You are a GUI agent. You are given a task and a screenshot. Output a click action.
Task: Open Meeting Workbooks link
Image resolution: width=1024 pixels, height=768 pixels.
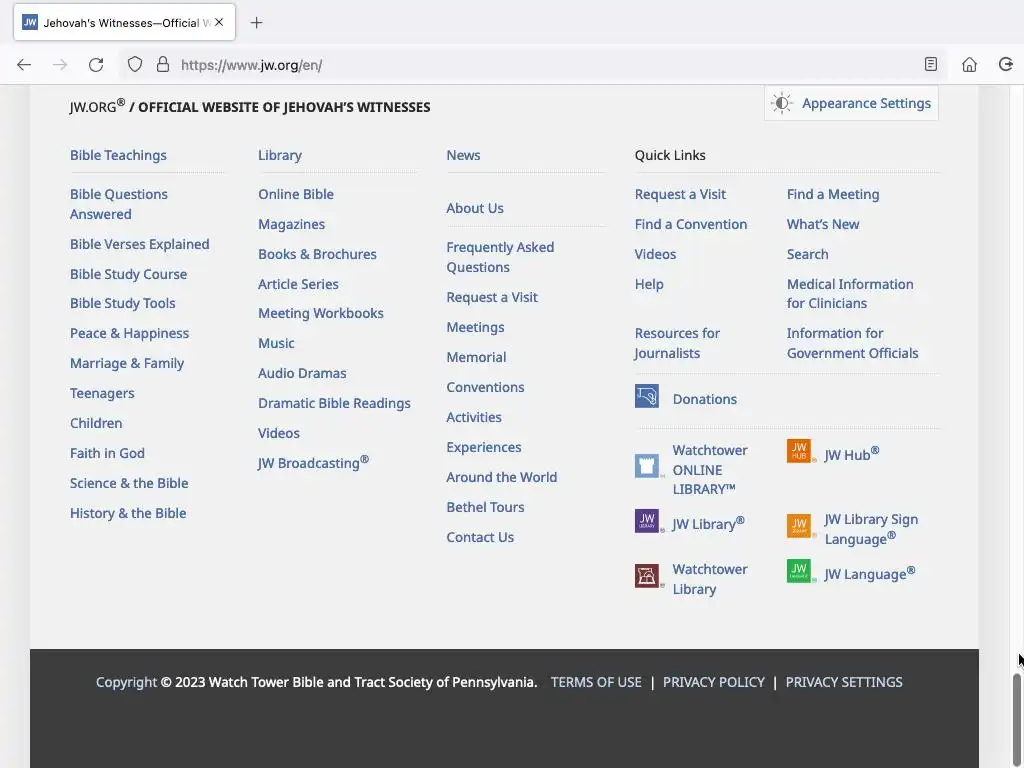click(321, 313)
